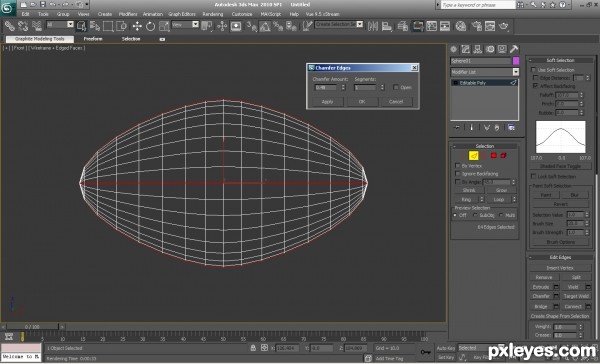Click the Select and Manipulate icon

pos(222,26)
